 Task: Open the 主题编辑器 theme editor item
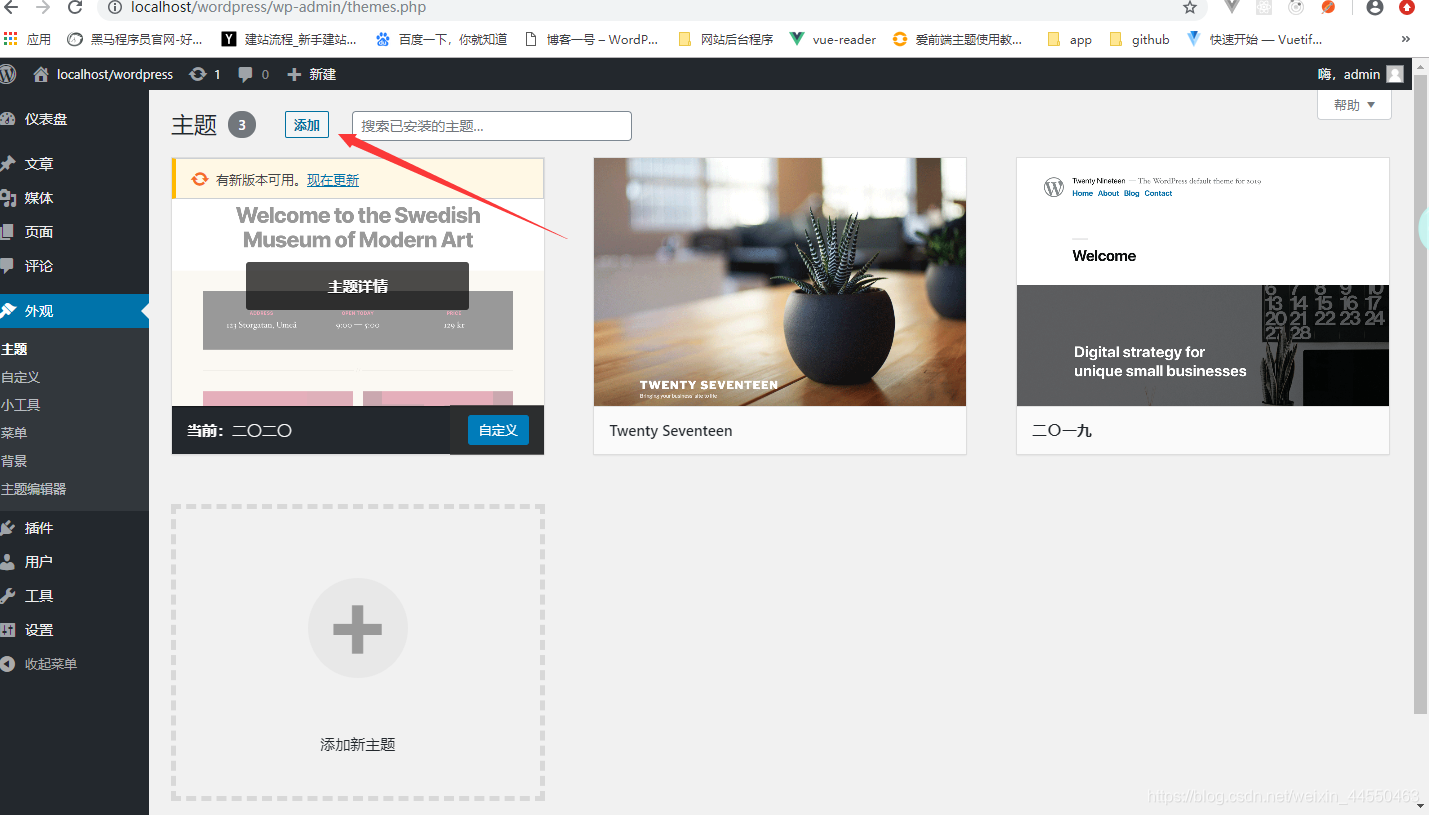click(34, 489)
